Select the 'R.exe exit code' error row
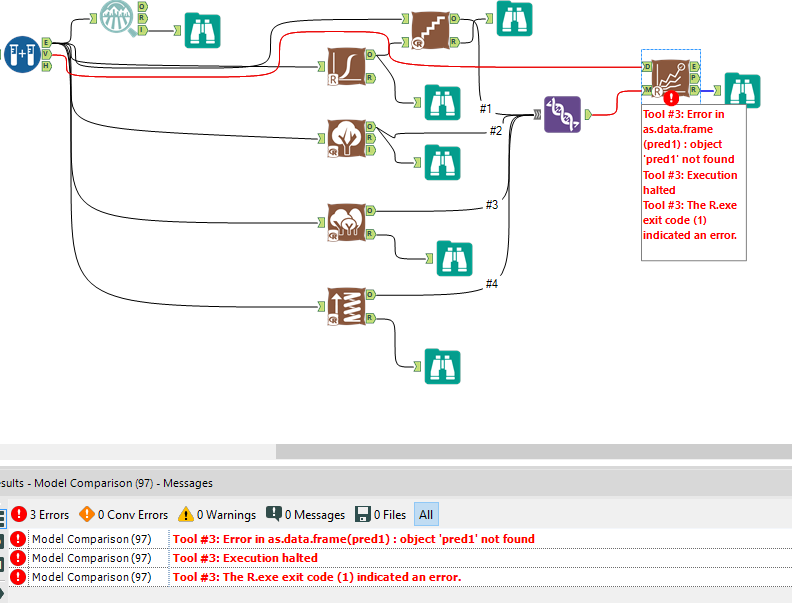792x603 pixels. click(400, 577)
